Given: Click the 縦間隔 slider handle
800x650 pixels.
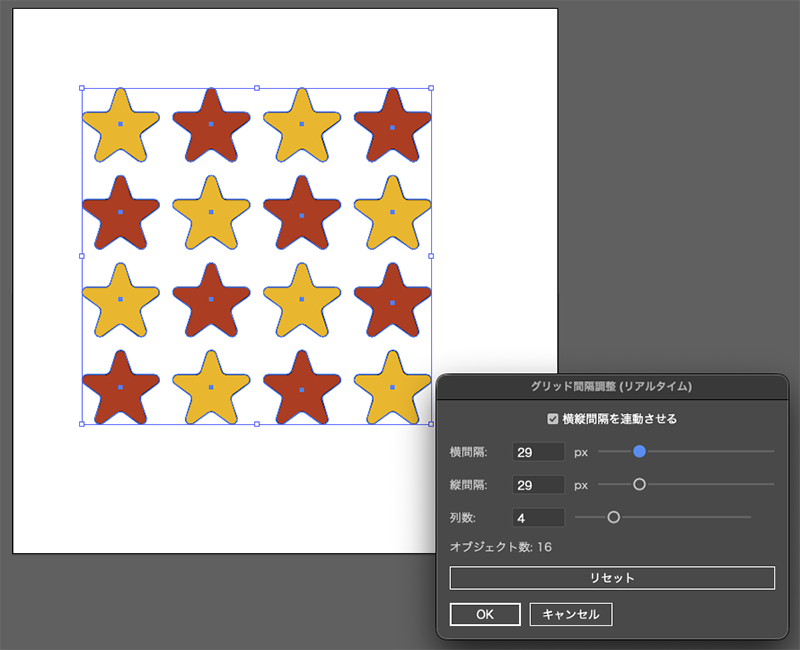Looking at the screenshot, I should click(x=639, y=484).
